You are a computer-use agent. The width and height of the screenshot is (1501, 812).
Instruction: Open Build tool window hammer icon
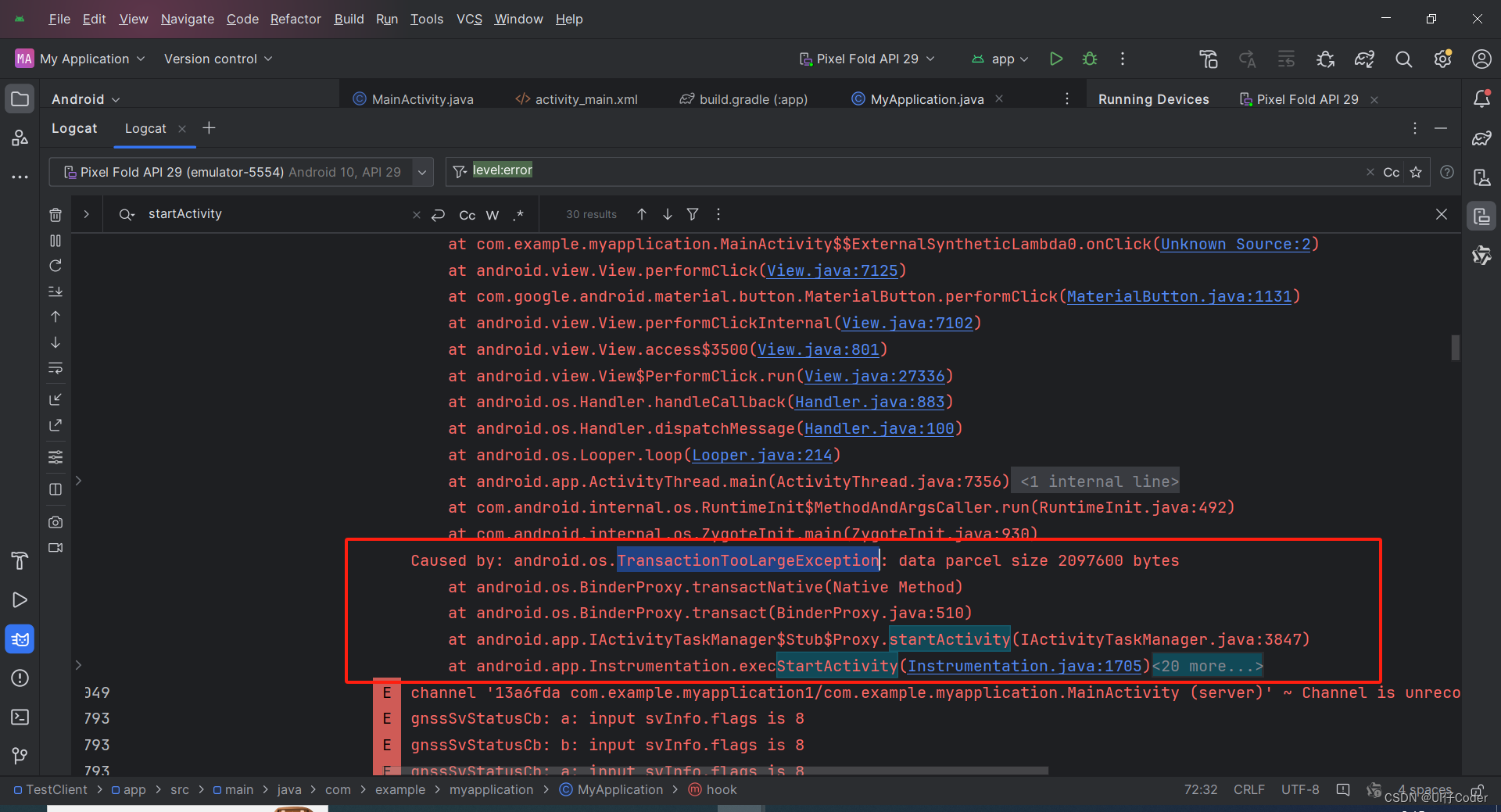pos(20,560)
